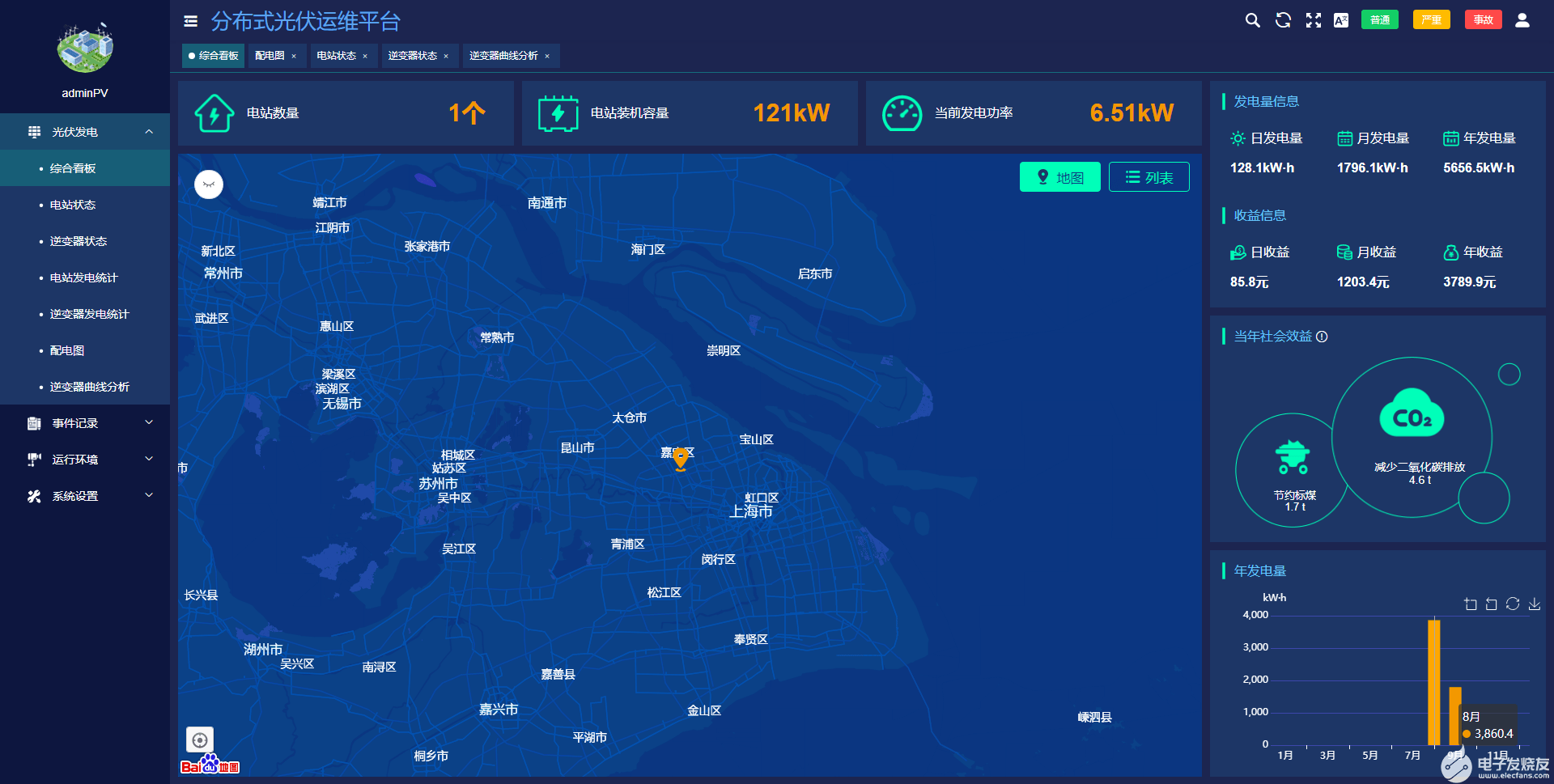Click the 日发电量 sun icon
This screenshot has width=1554, height=784.
pos(1238,138)
